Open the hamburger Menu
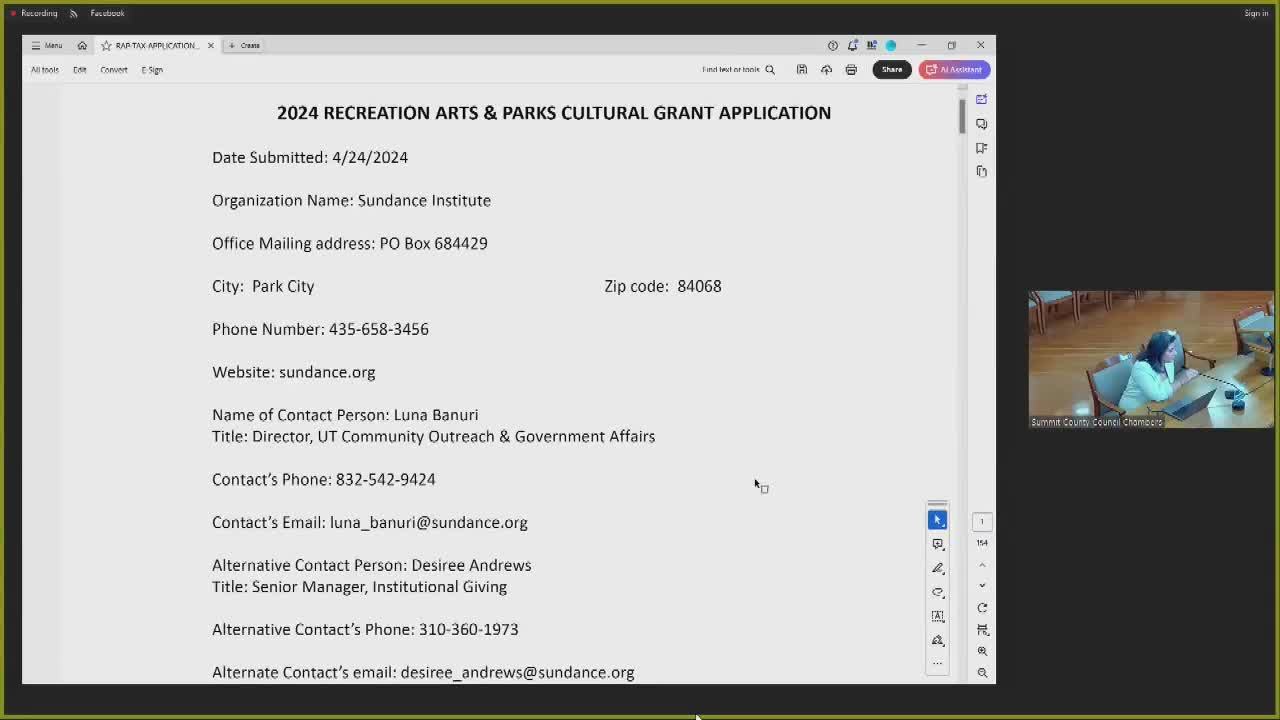Image resolution: width=1280 pixels, height=720 pixels. click(x=46, y=45)
